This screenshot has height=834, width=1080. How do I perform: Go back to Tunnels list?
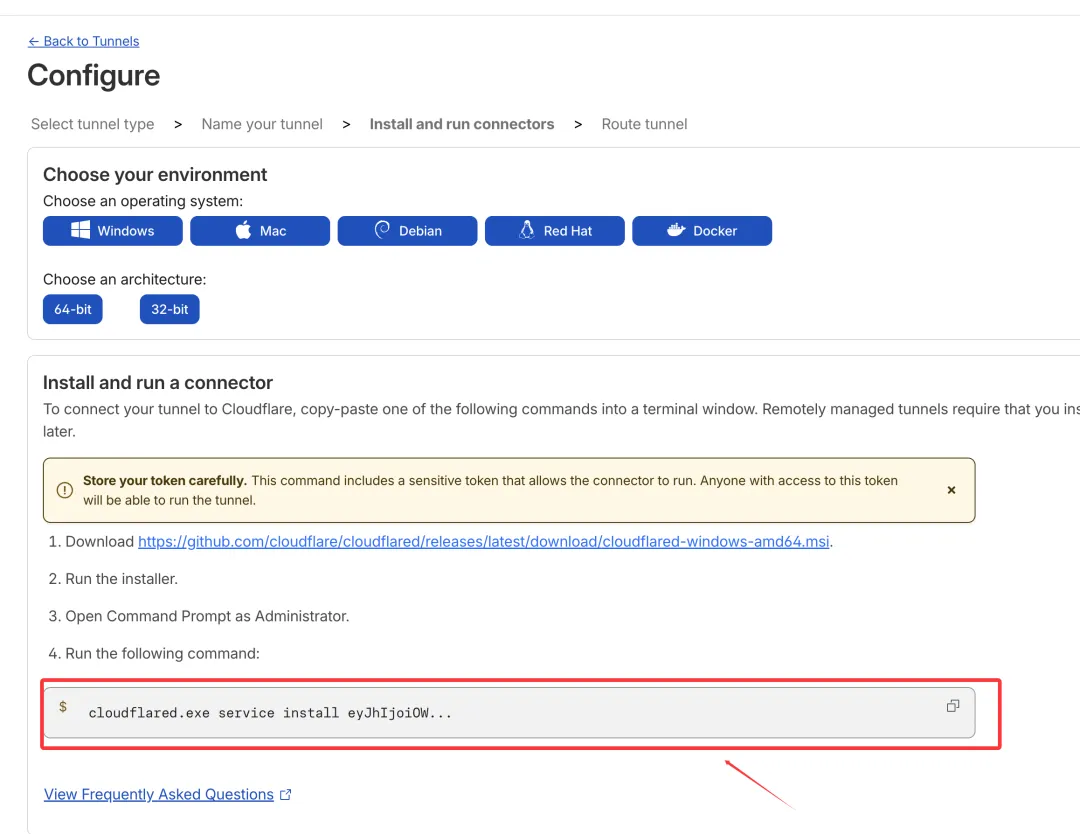[x=83, y=41]
